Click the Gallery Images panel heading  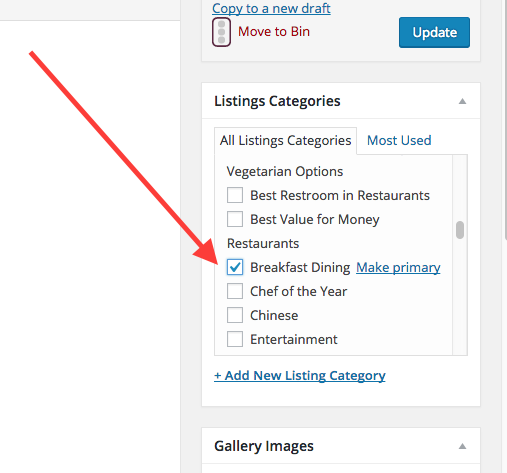click(264, 446)
